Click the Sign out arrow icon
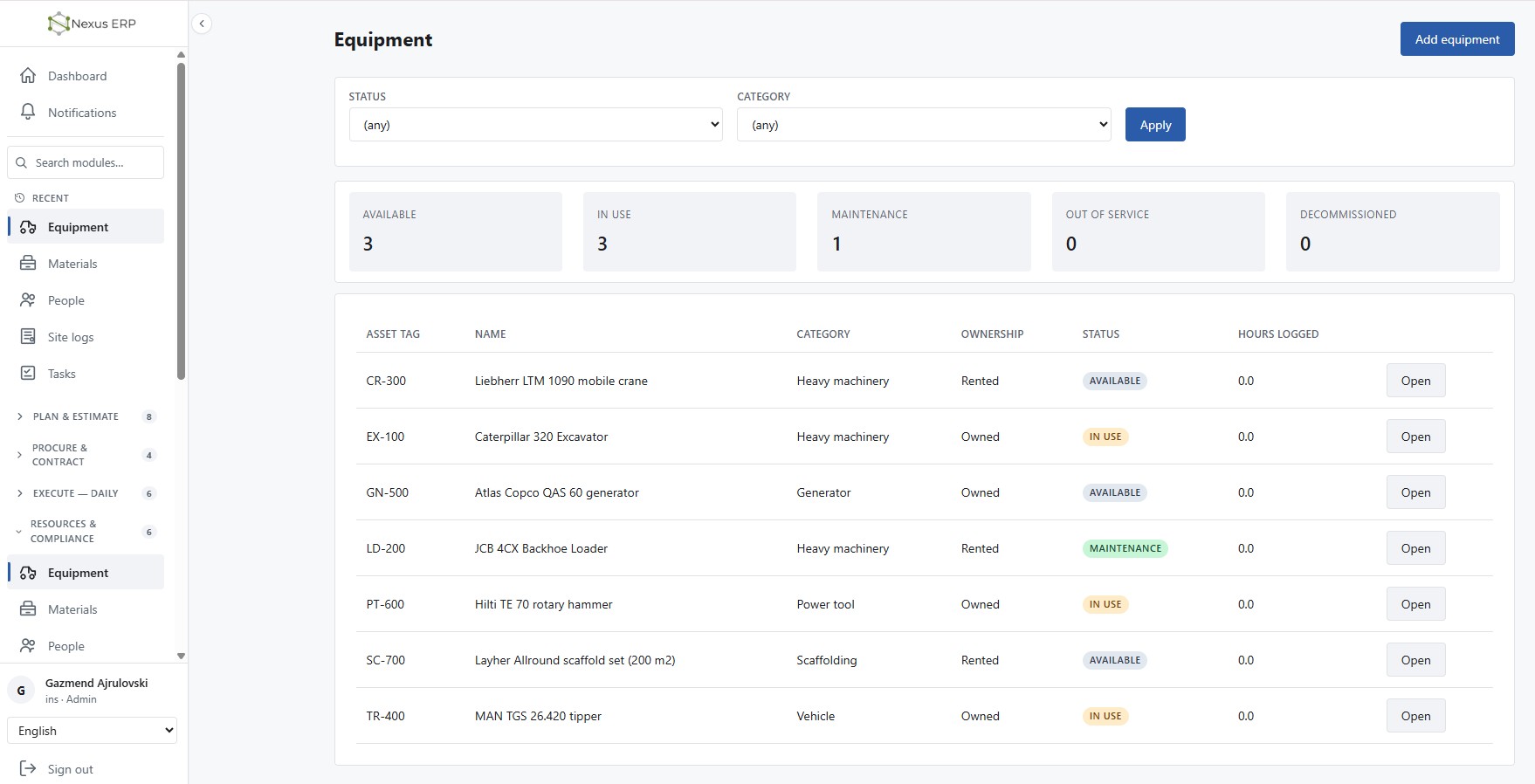Image resolution: width=1535 pixels, height=784 pixels. [28, 769]
